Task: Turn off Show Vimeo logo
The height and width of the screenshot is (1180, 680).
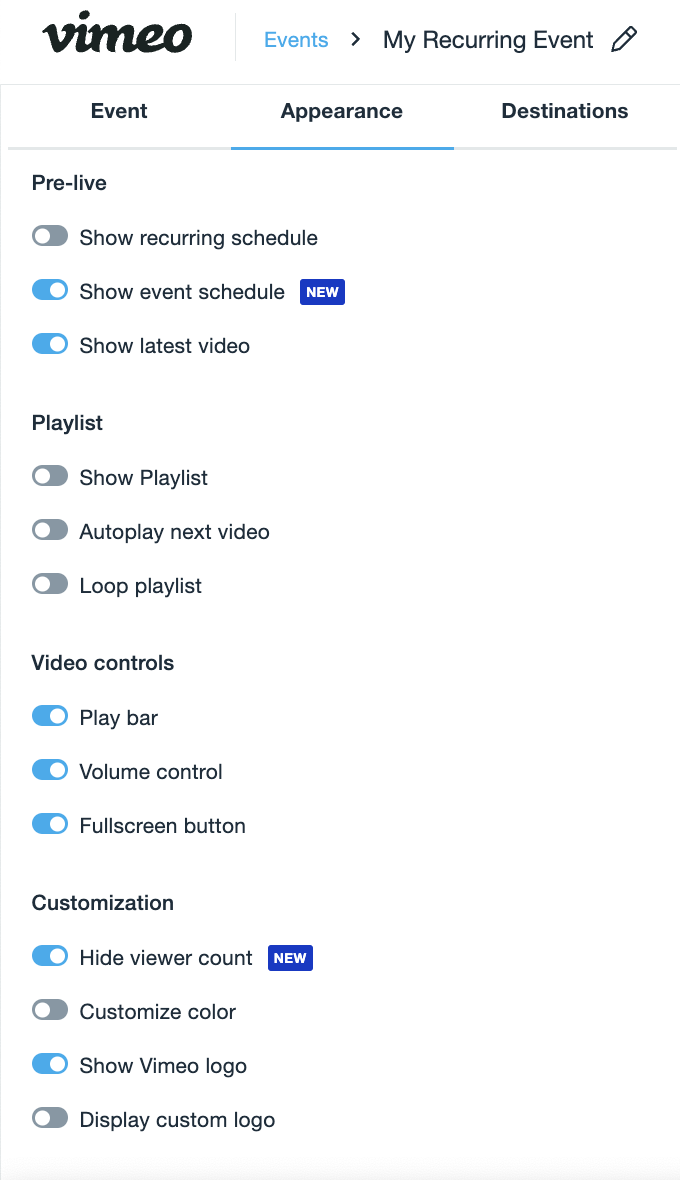Action: pyautogui.click(x=50, y=1065)
